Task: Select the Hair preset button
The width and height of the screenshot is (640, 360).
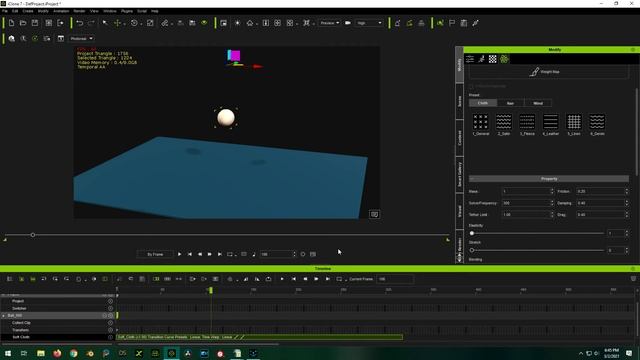Action: pos(510,103)
